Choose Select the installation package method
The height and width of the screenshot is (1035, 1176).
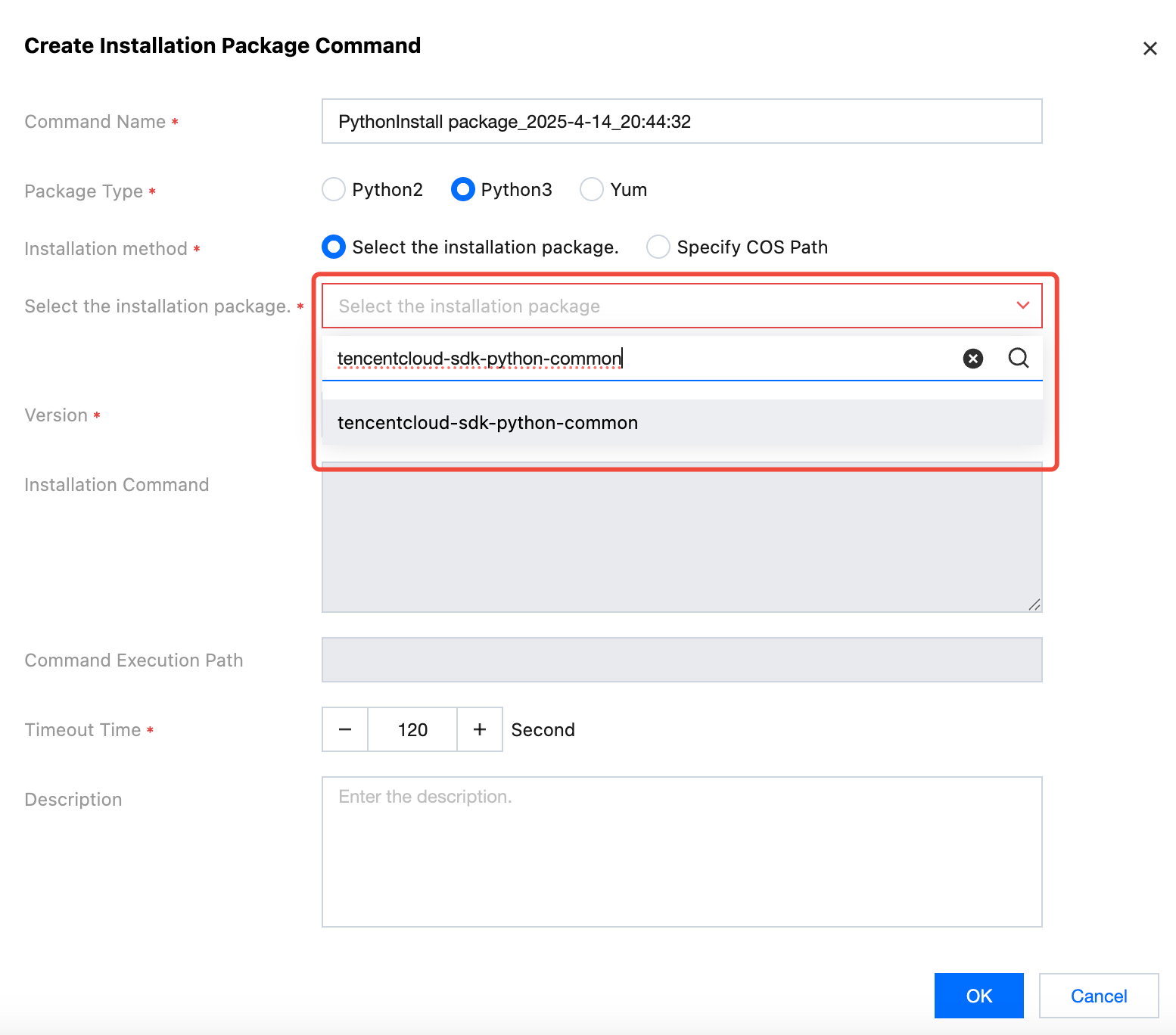[334, 247]
